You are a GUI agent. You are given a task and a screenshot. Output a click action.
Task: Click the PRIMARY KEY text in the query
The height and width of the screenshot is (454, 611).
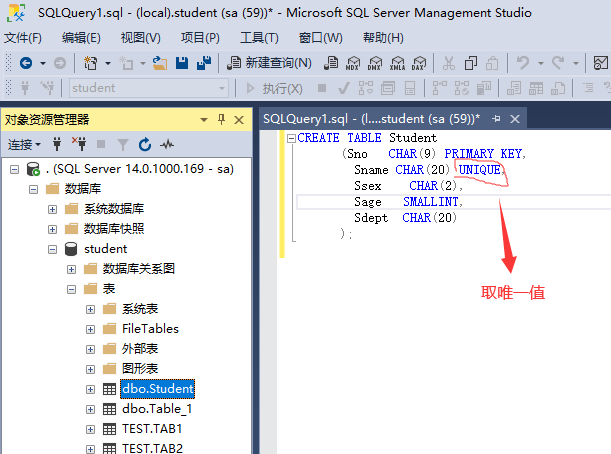tap(483, 154)
